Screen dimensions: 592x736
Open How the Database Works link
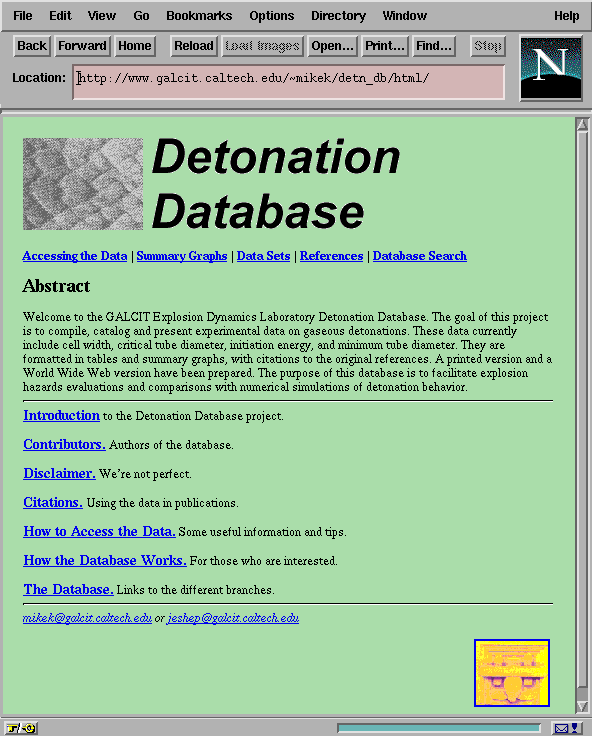[105, 561]
